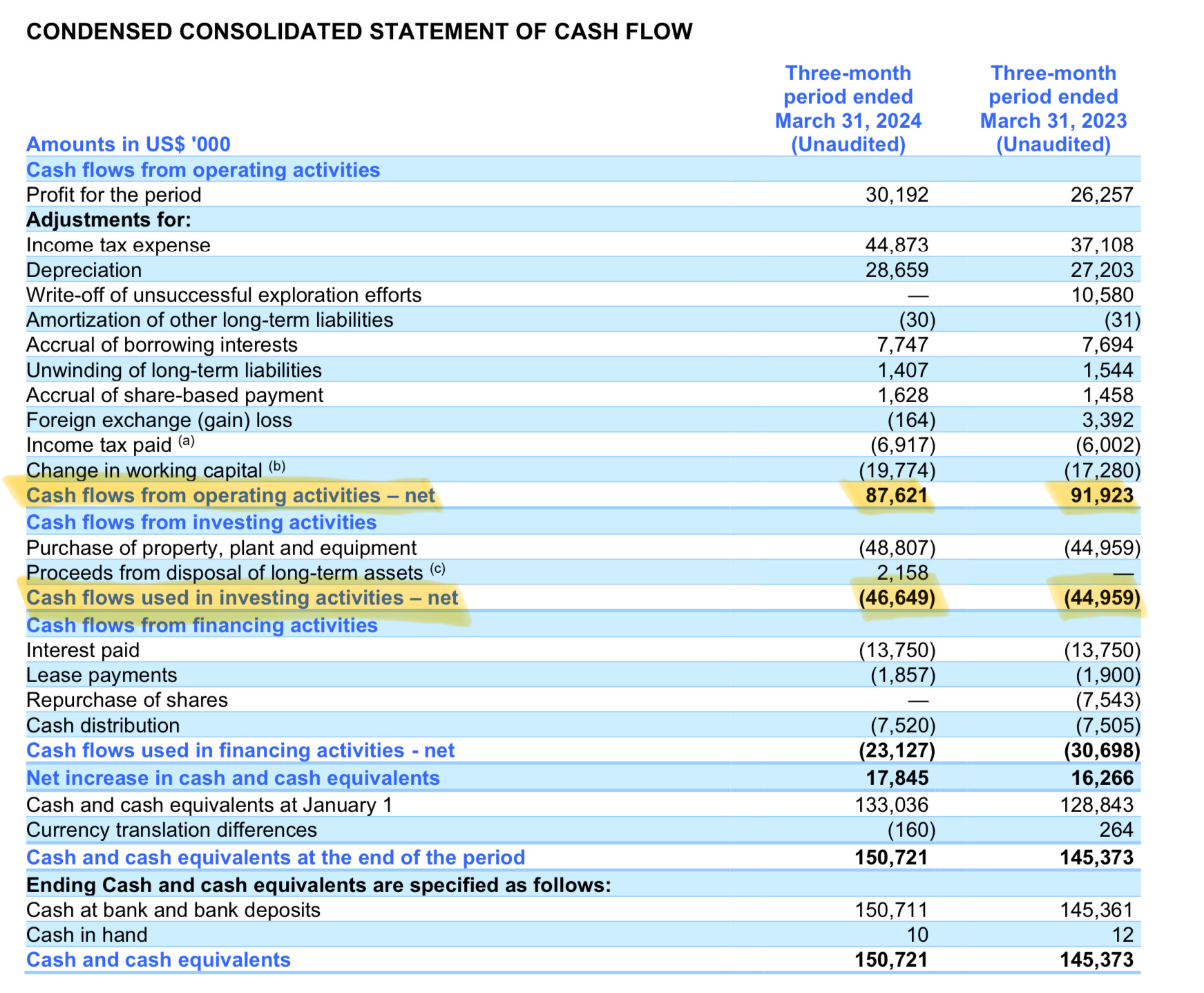Click 'Cash and cash equivalents at January 1' label
Image resolution: width=1204 pixels, height=993 pixels.
coord(209,805)
